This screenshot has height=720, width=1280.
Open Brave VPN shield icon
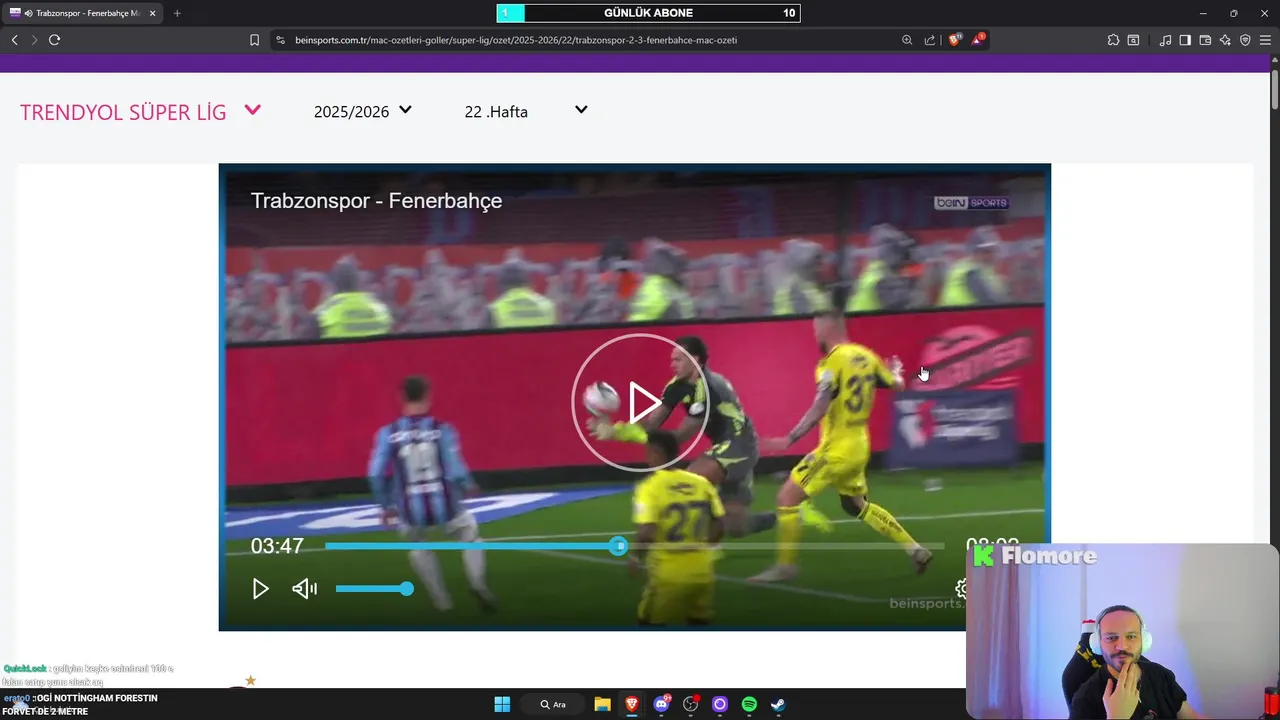(x=1245, y=40)
